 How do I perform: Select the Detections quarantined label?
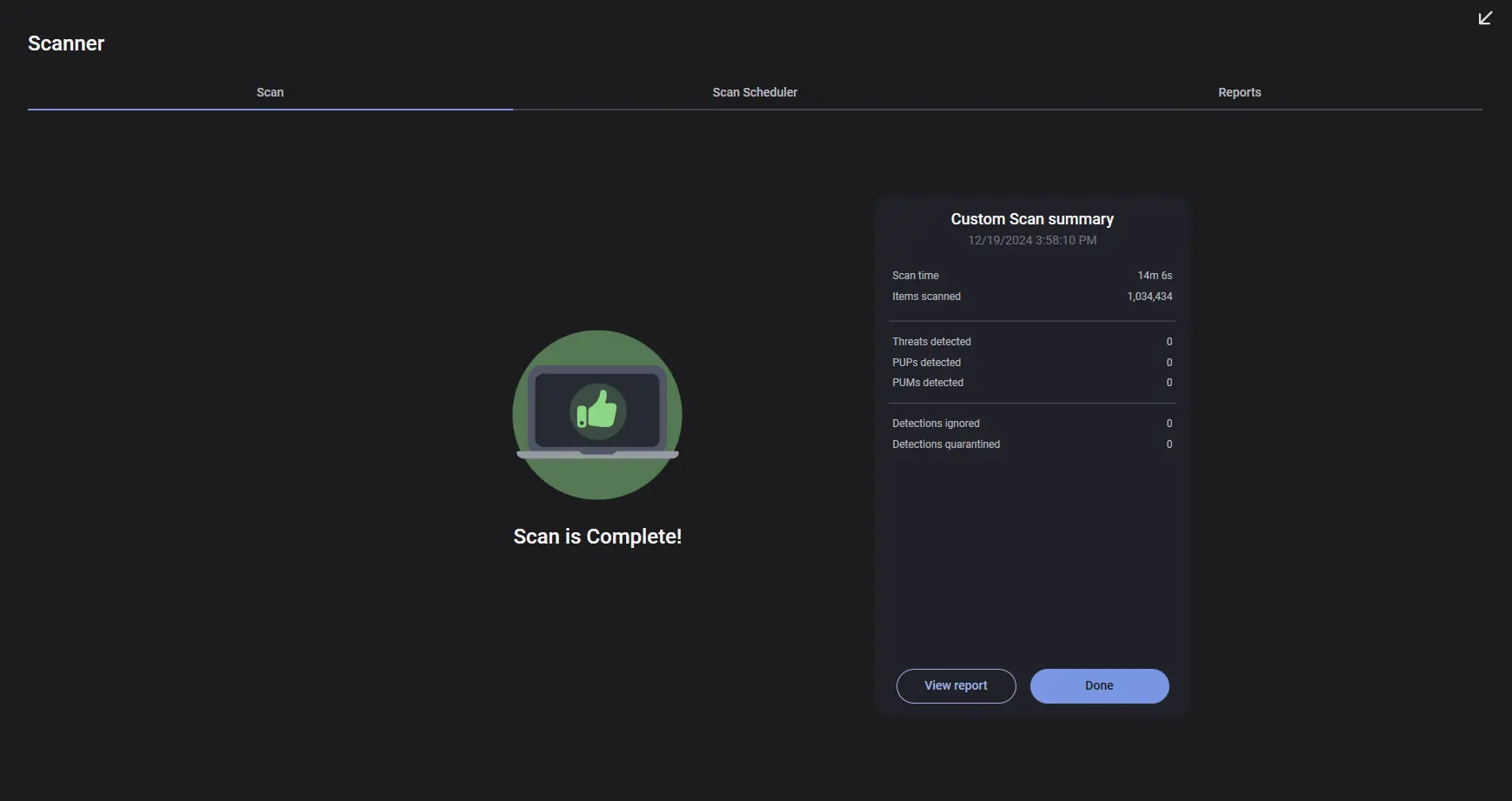click(x=946, y=444)
